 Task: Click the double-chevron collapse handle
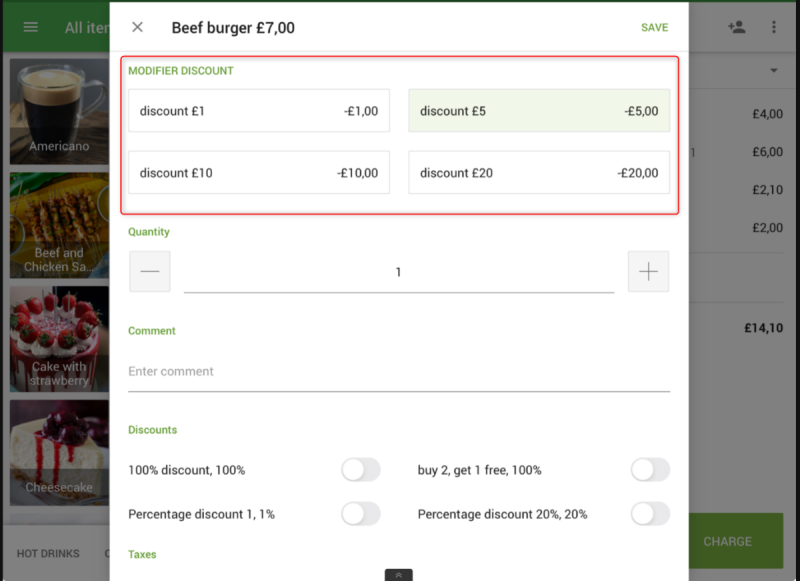tap(398, 575)
